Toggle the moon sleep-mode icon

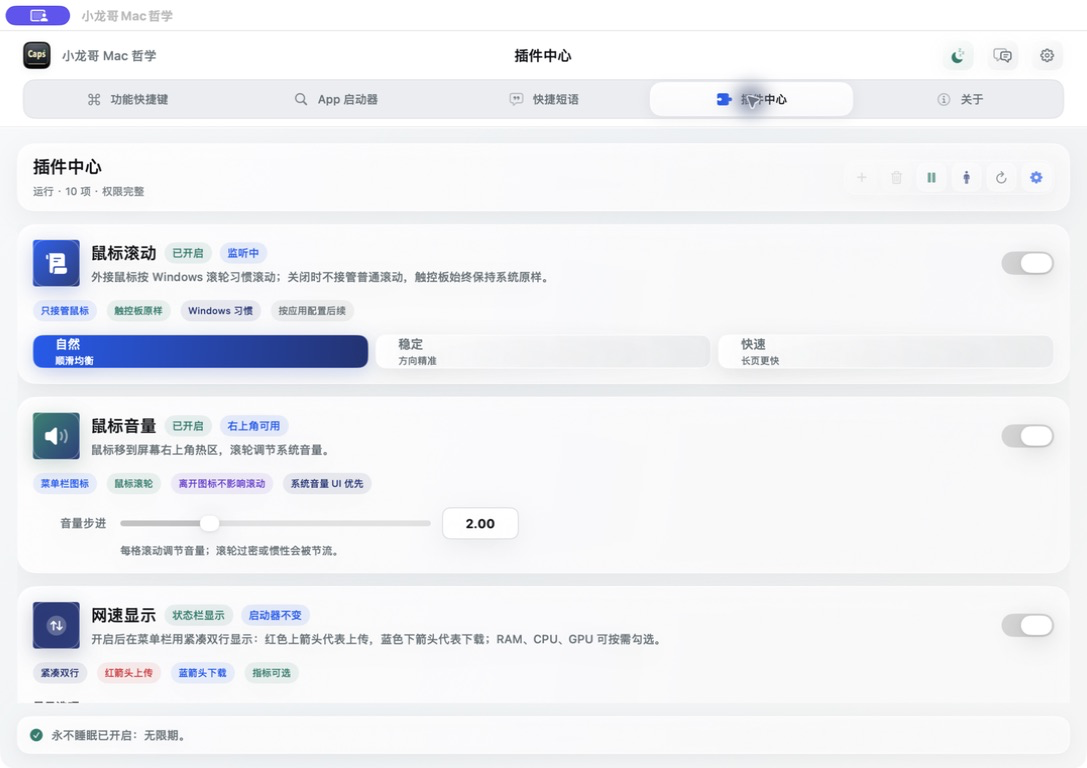[957, 55]
